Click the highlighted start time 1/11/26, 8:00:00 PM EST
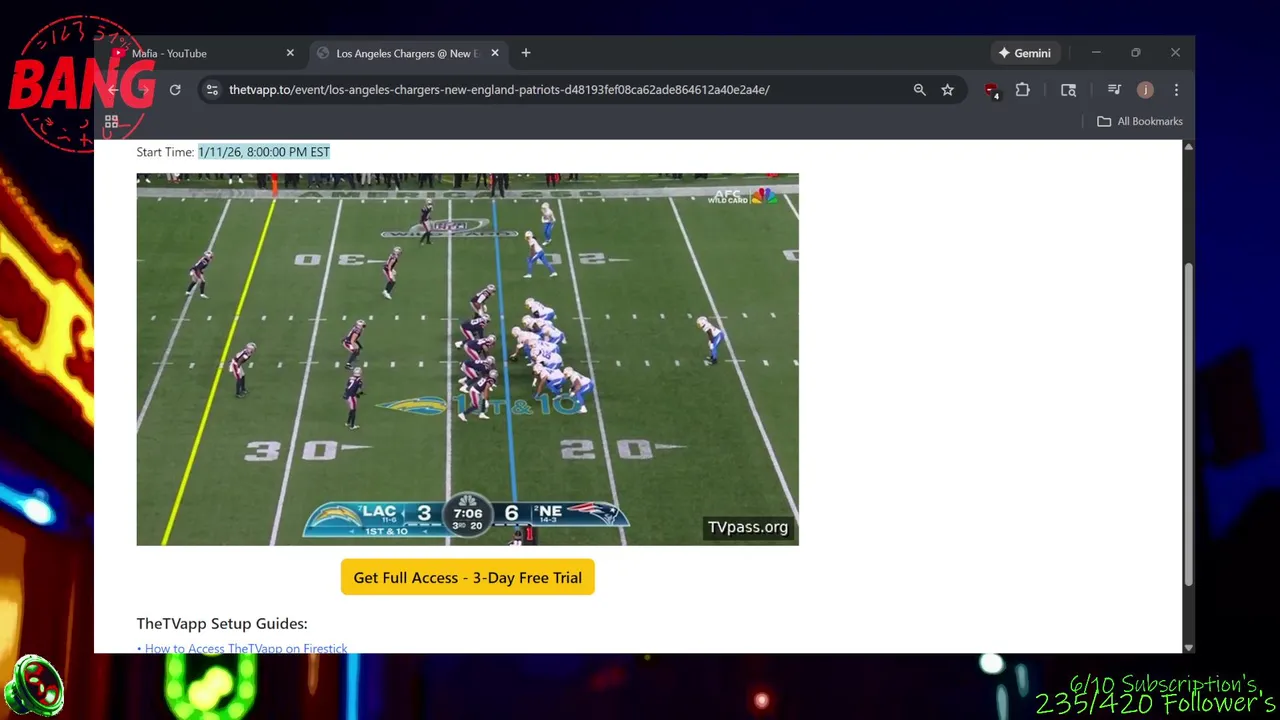 click(x=264, y=152)
